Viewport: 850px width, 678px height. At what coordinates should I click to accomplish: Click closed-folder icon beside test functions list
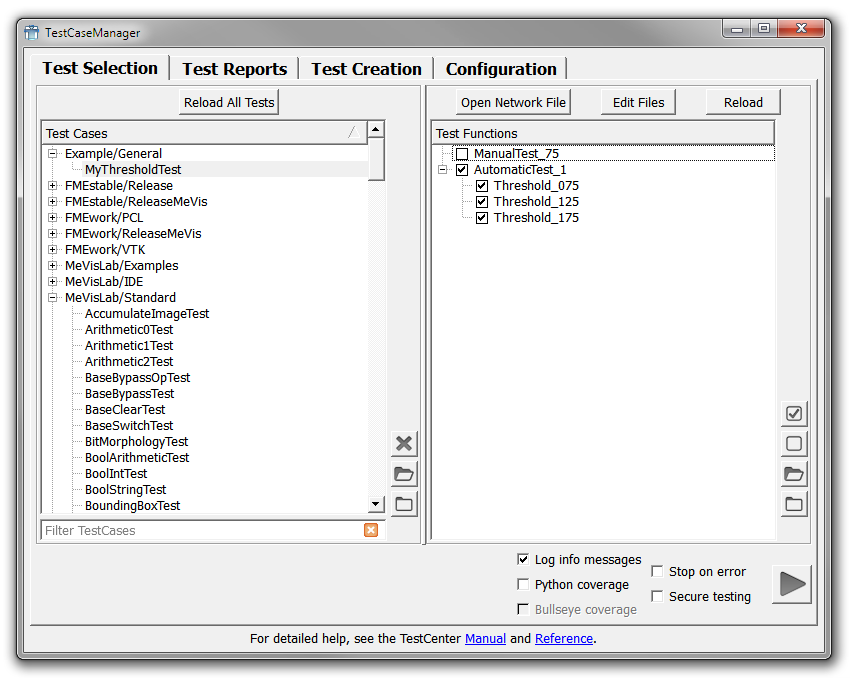(x=794, y=504)
